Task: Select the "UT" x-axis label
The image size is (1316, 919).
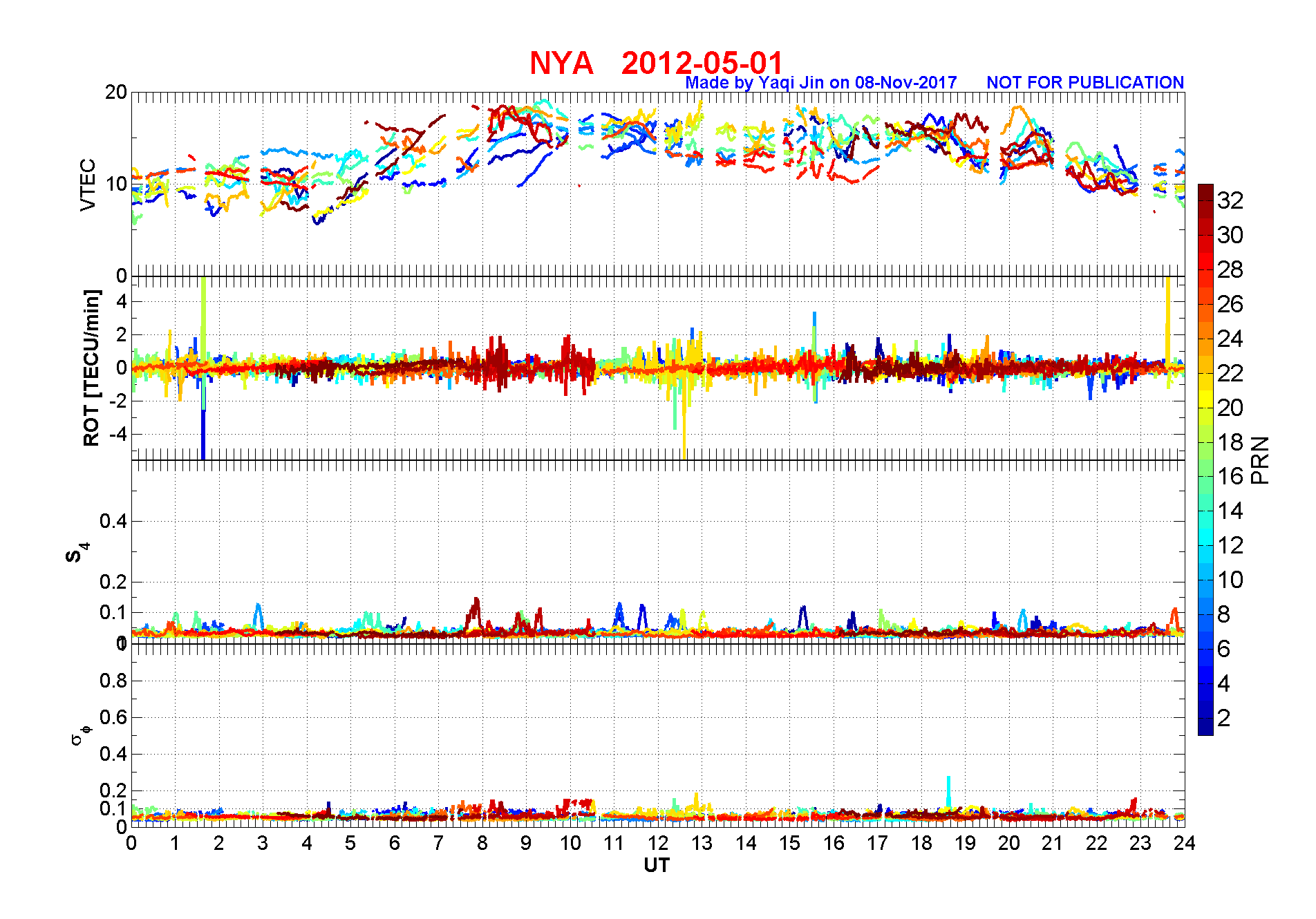Action: point(657,865)
